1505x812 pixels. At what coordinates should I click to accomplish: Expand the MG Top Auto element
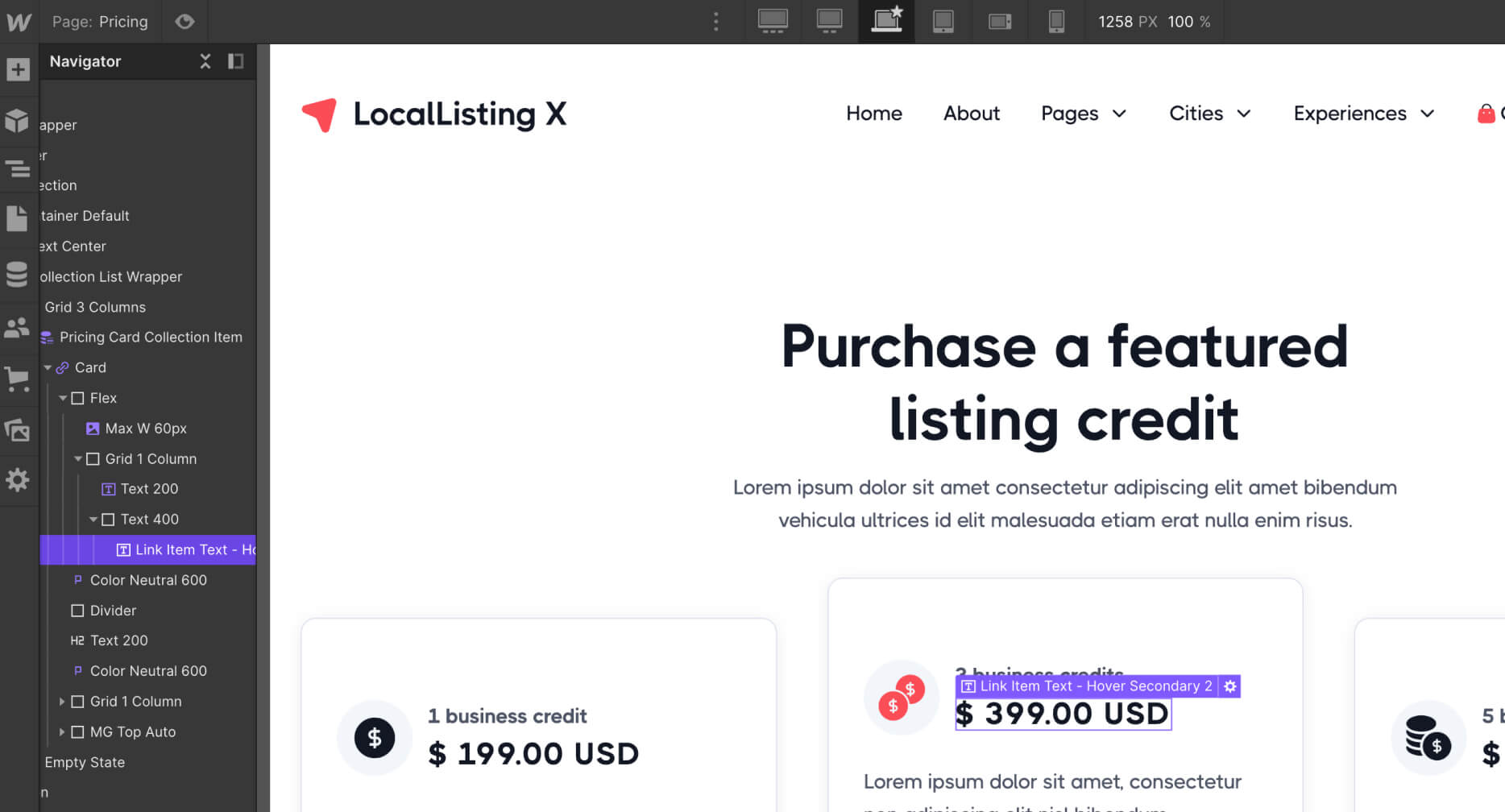coord(62,732)
